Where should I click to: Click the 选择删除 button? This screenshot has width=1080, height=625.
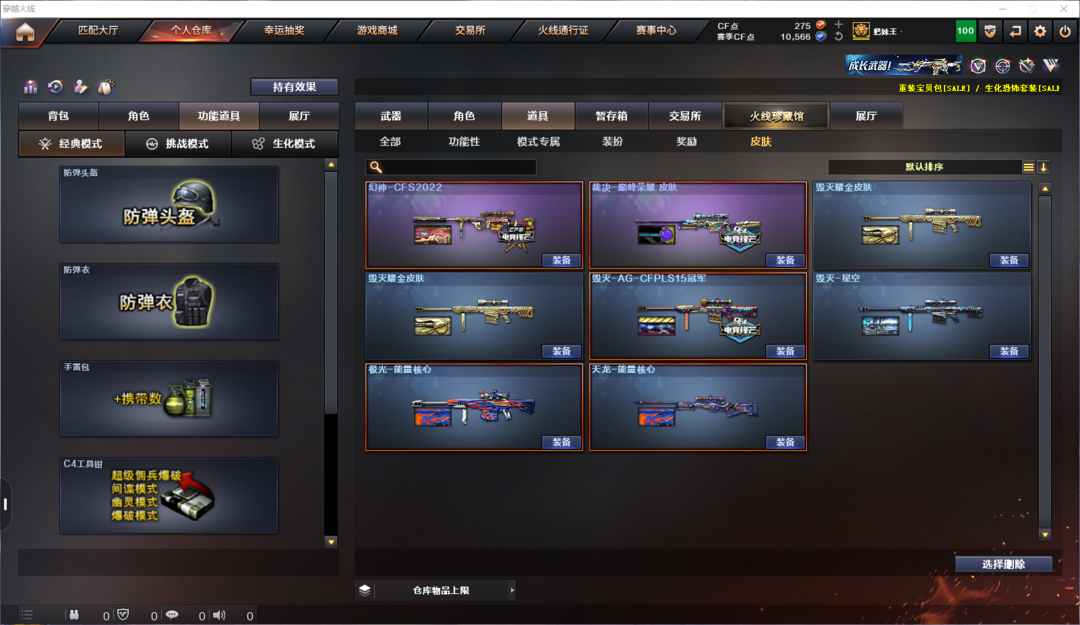[x=1004, y=564]
